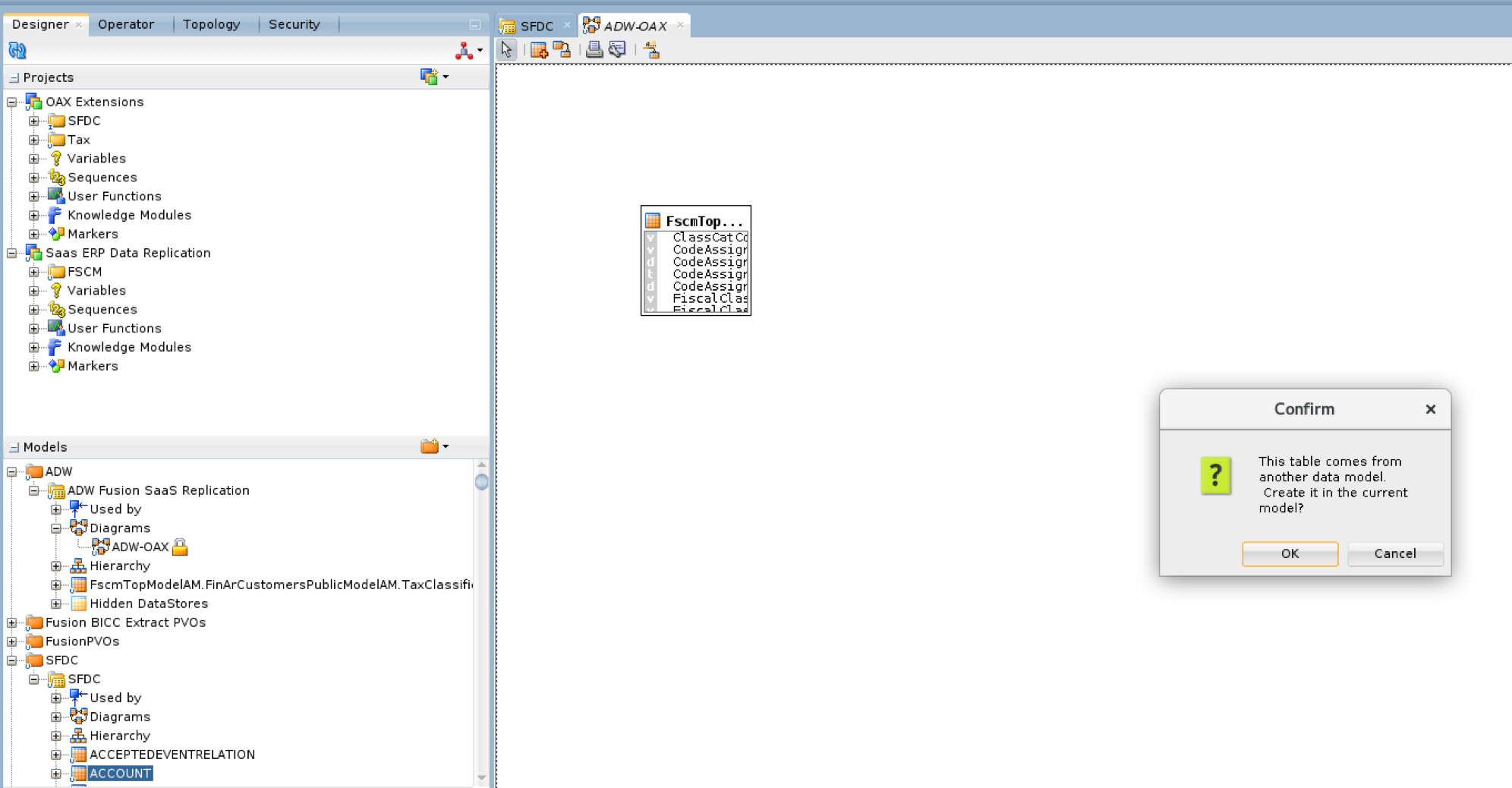Image resolution: width=1512 pixels, height=788 pixels.
Task: Open the diagram properties wrench icon
Action: [x=617, y=50]
